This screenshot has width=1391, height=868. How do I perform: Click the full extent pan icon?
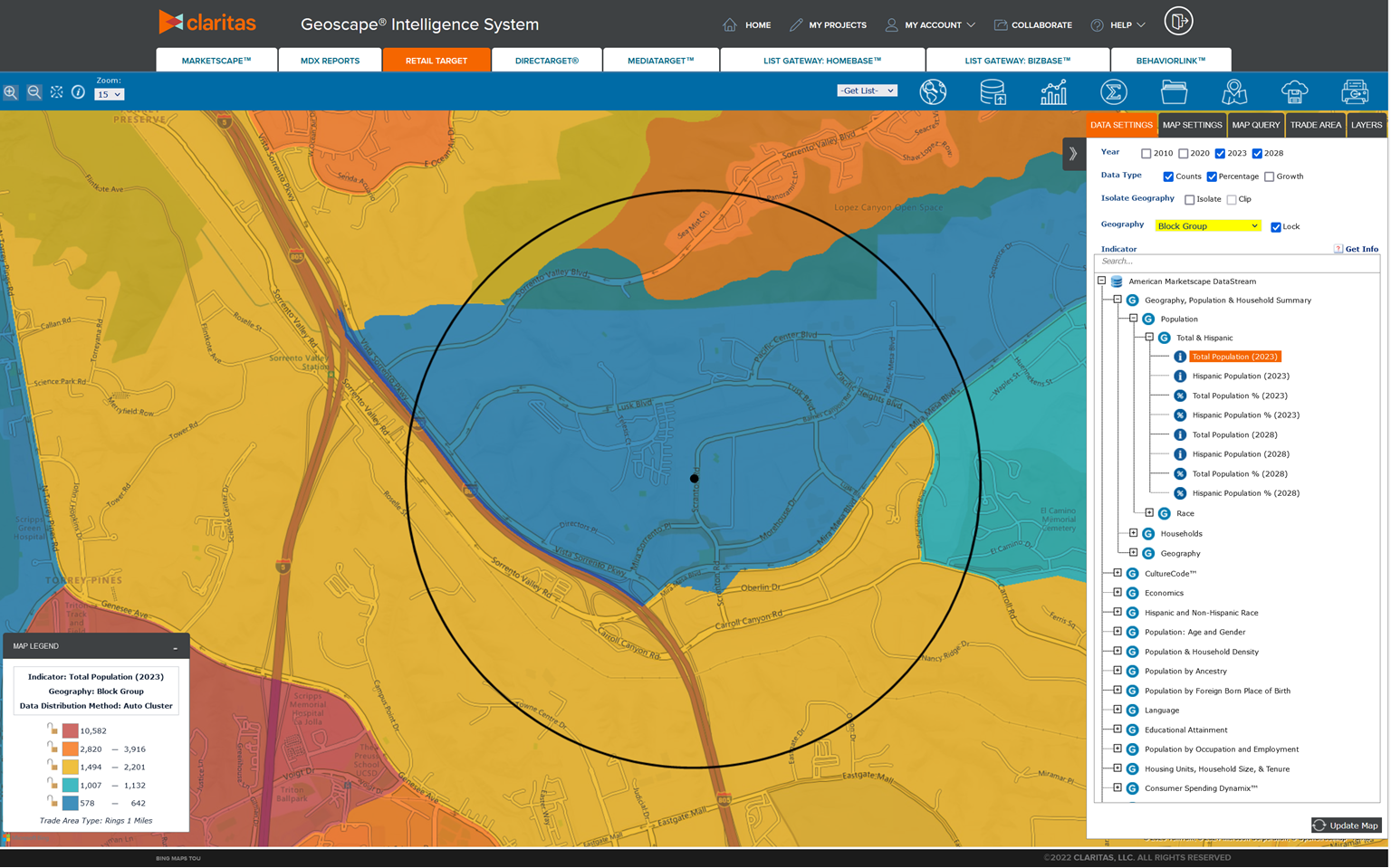coord(56,91)
